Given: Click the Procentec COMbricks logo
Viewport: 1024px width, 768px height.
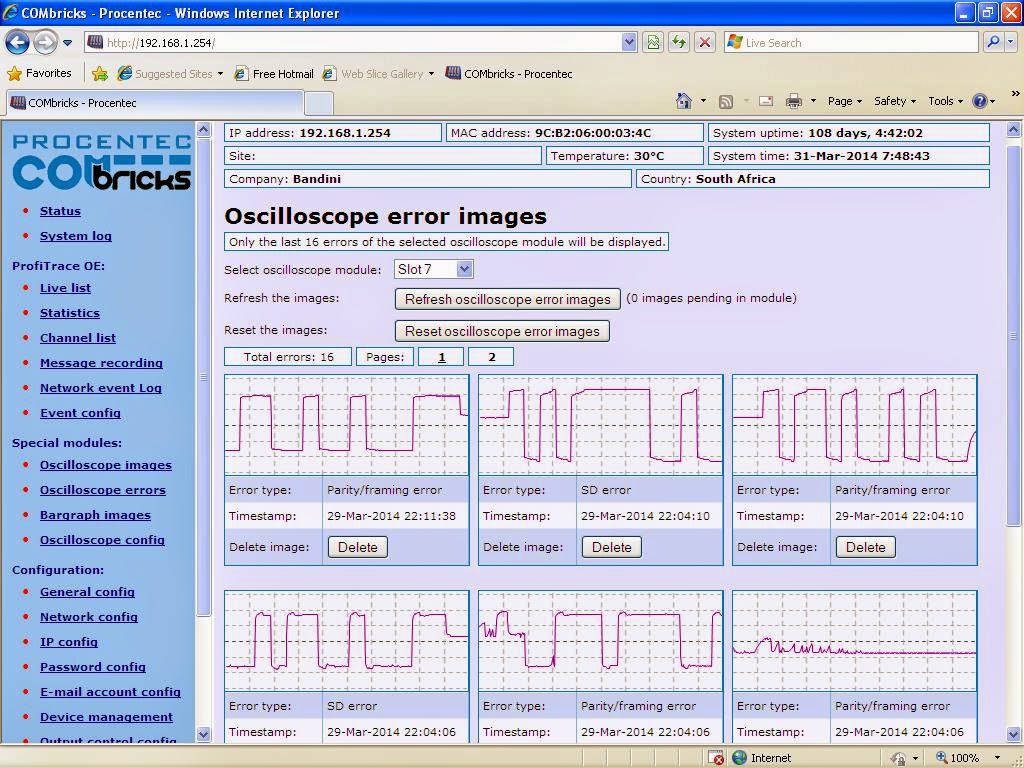Looking at the screenshot, I should 102,161.
